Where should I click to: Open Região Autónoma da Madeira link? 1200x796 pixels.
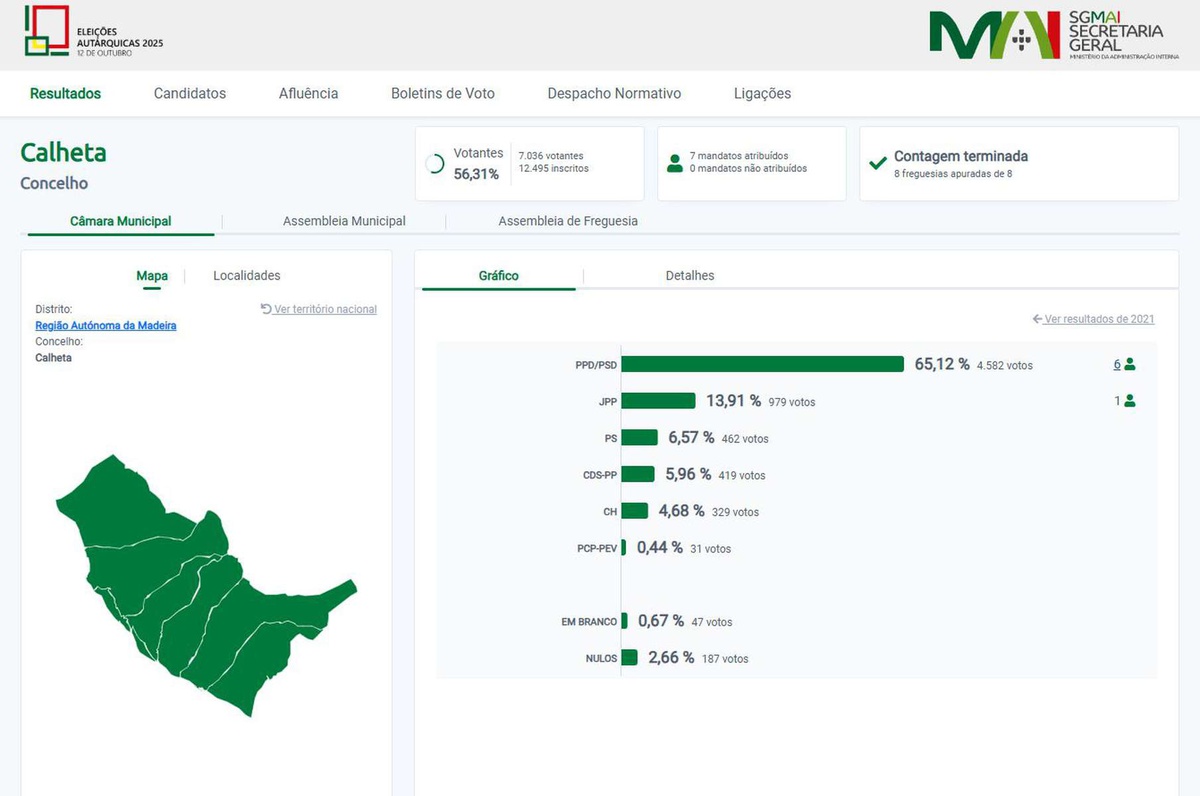(x=106, y=326)
